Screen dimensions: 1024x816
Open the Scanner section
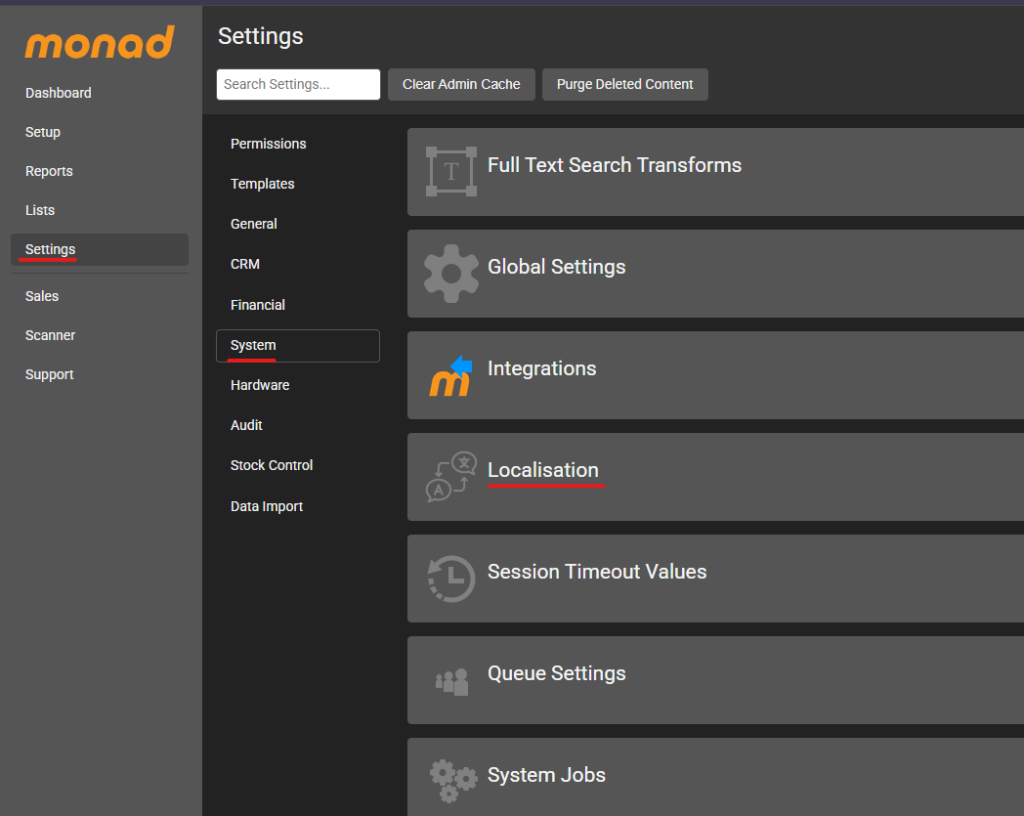tap(50, 335)
